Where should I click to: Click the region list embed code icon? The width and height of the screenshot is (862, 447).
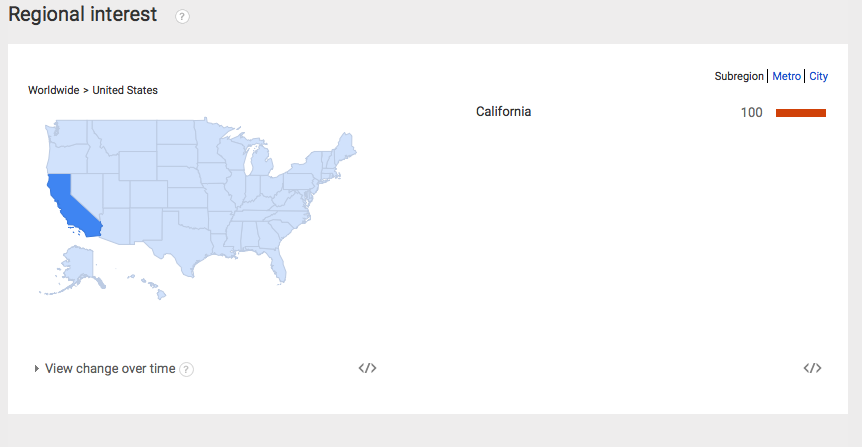(x=812, y=368)
